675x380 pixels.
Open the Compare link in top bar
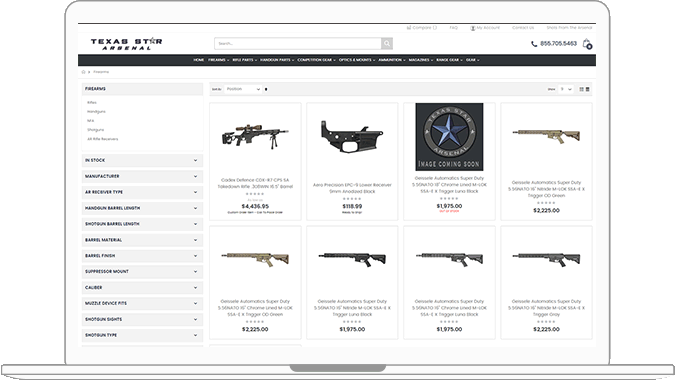421,28
